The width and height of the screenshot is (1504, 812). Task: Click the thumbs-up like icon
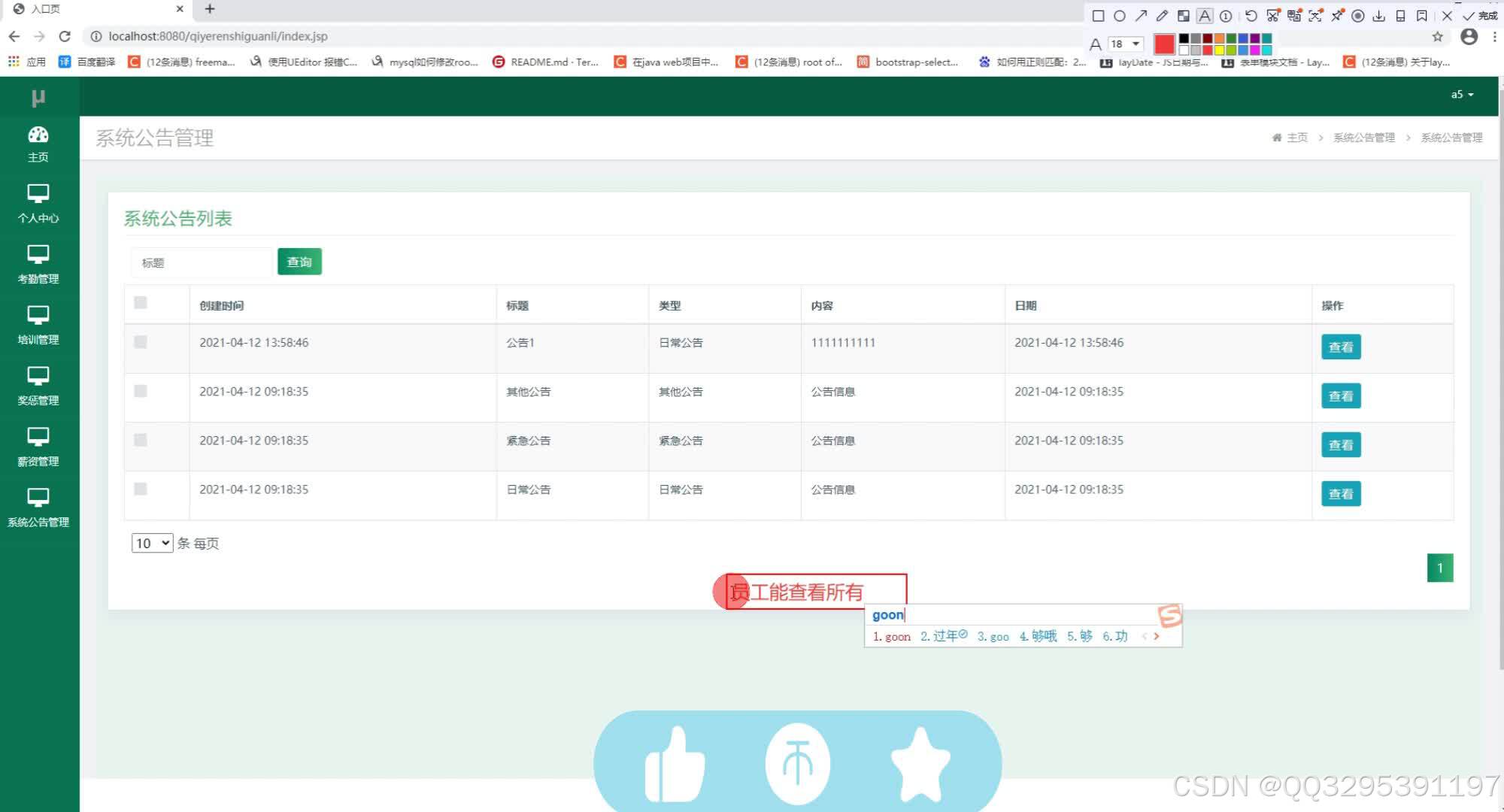click(675, 764)
